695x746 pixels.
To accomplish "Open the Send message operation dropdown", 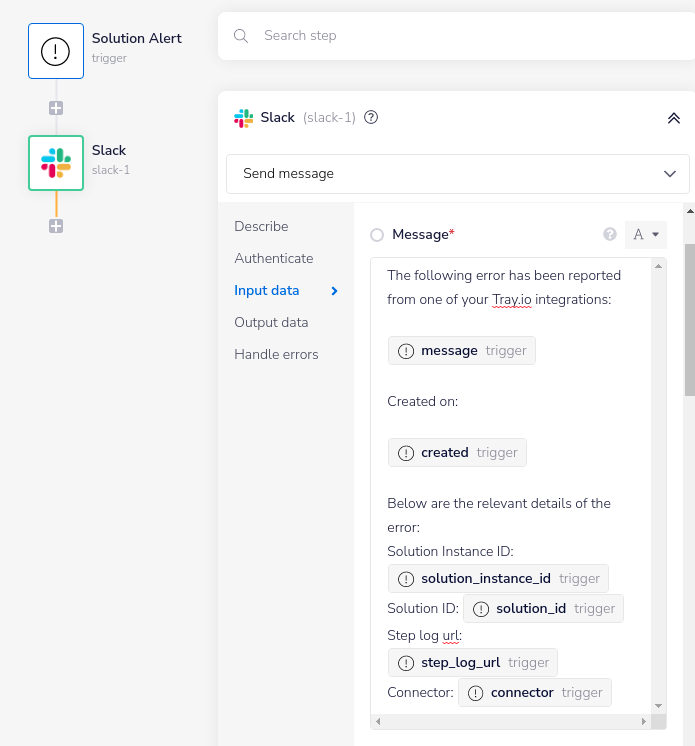I will pos(457,173).
